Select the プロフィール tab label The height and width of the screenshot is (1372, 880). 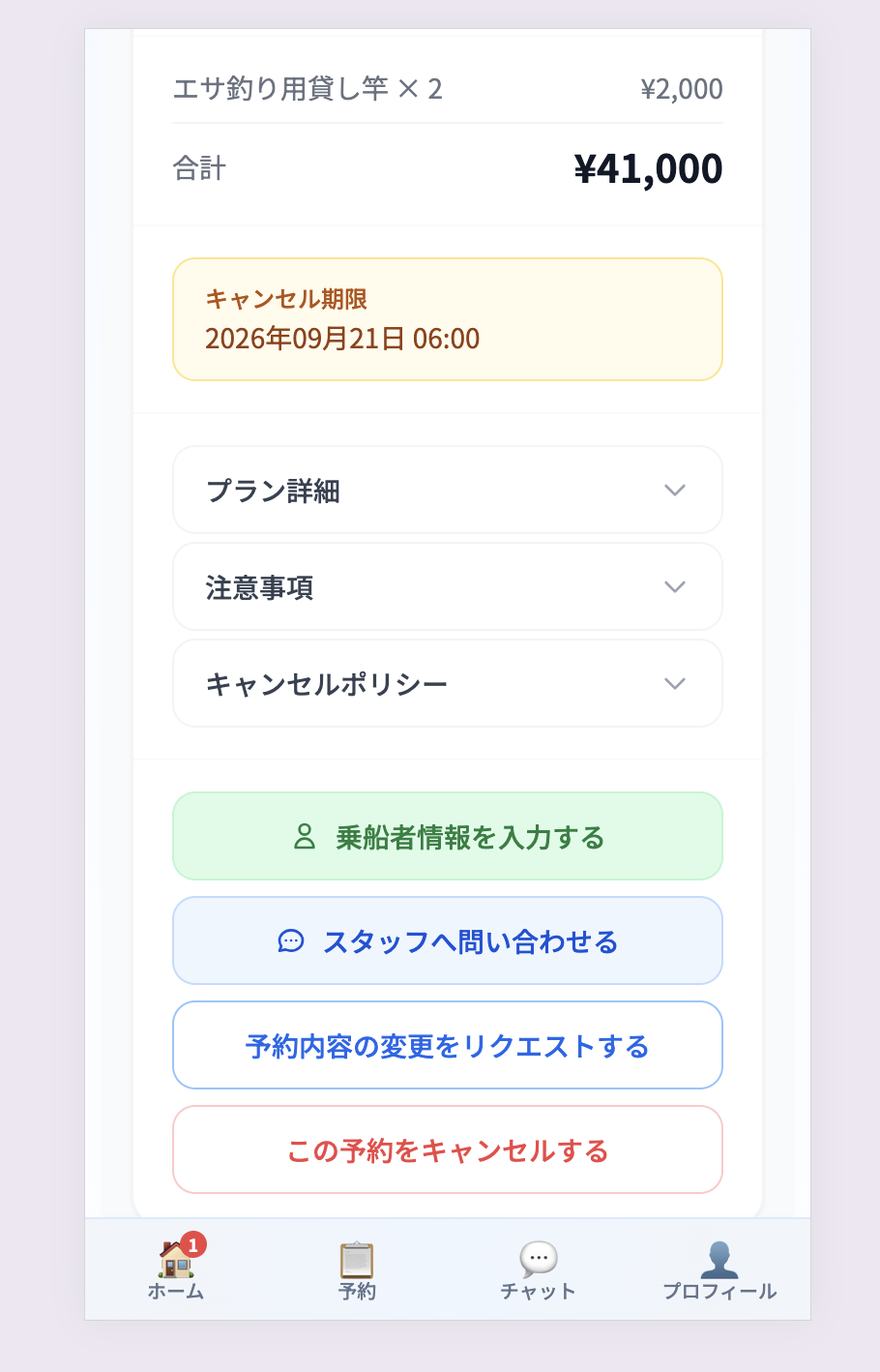pos(719,1292)
